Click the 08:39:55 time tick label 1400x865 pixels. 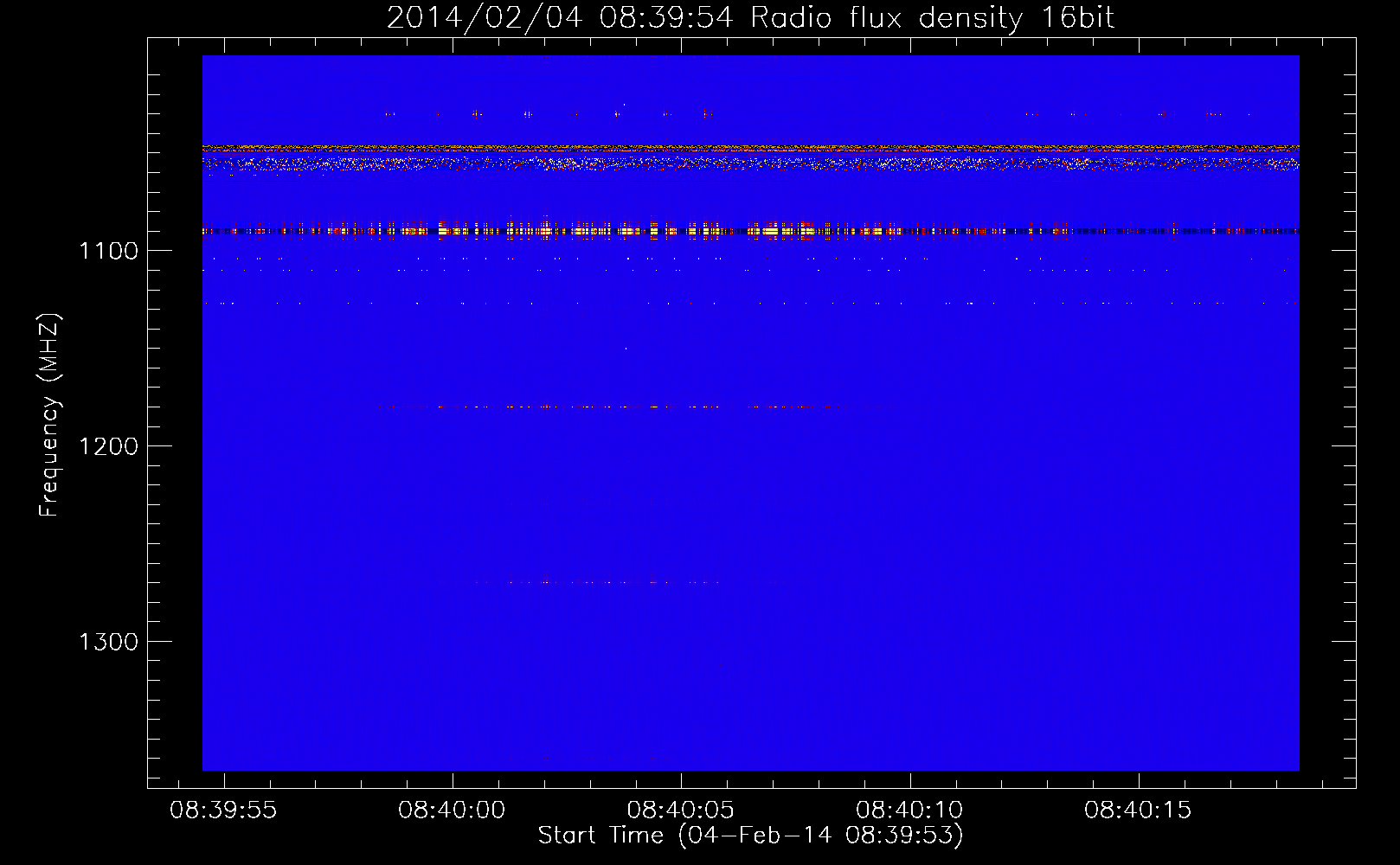tap(223, 811)
